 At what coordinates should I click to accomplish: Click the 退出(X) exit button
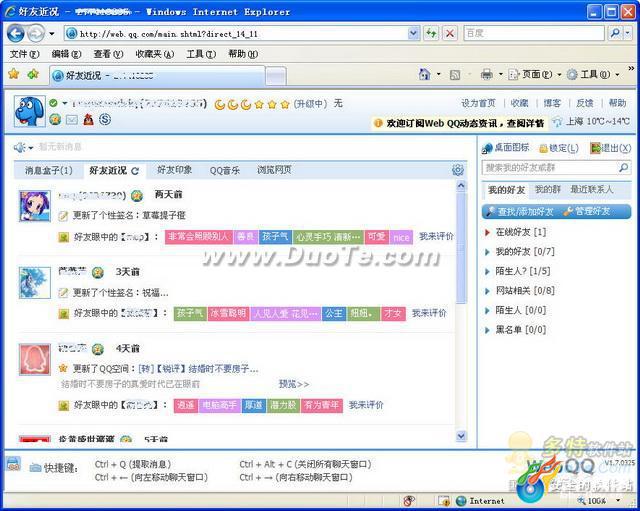pos(611,148)
